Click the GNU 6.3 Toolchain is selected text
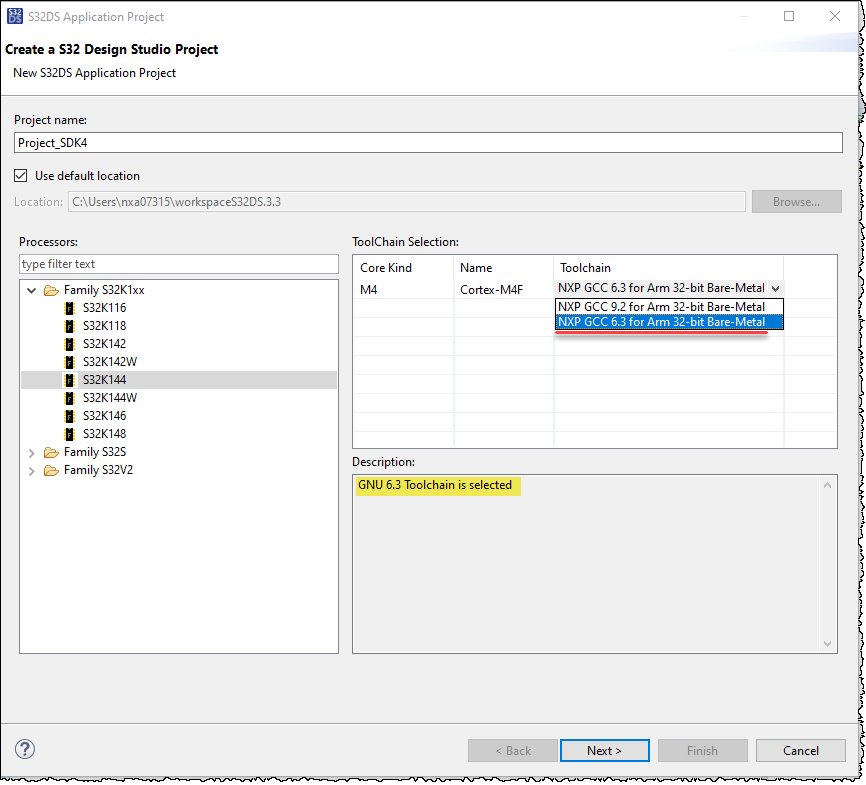Viewport: 866px width, 785px height. [435, 485]
